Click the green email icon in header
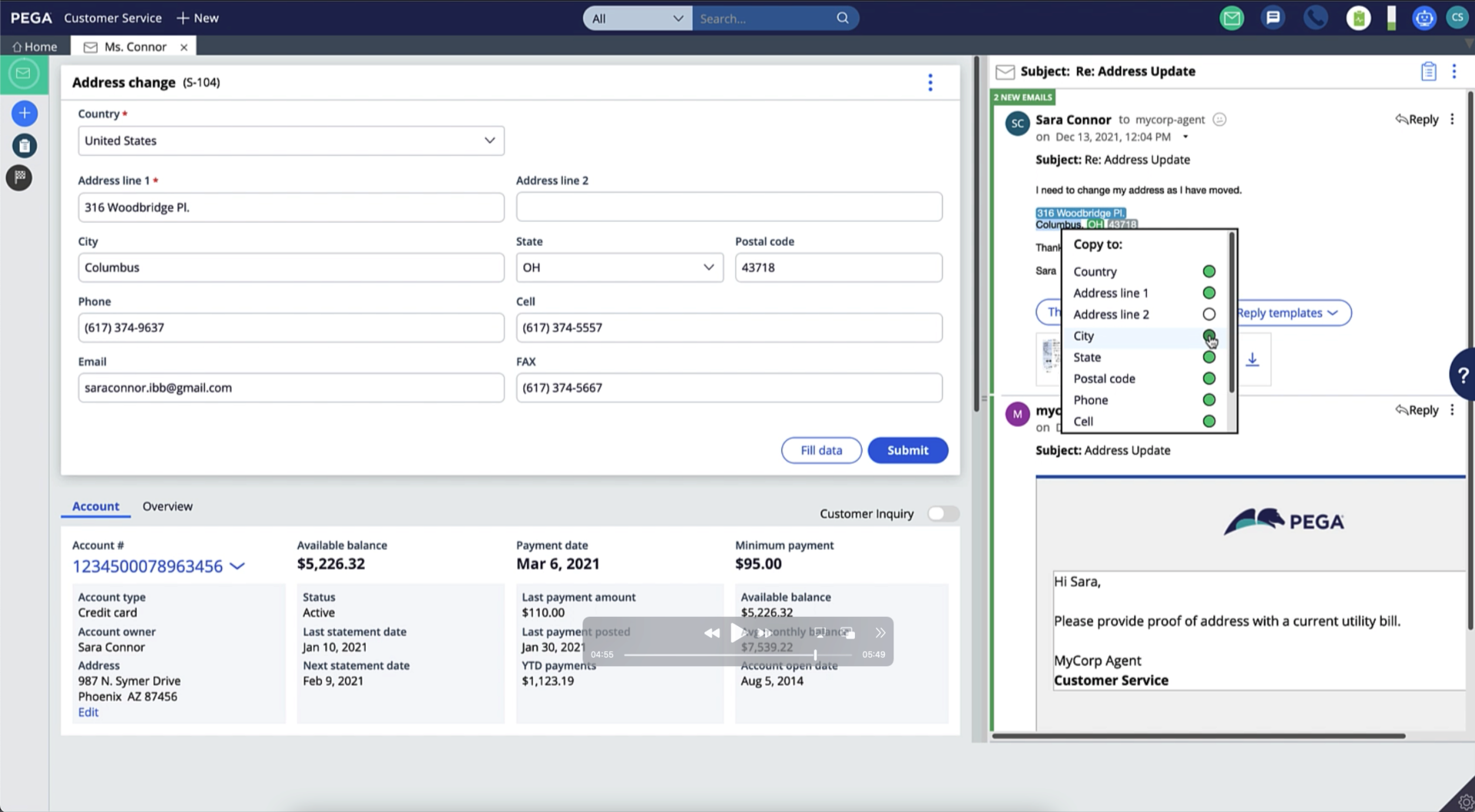The width and height of the screenshot is (1475, 812). tap(1231, 18)
